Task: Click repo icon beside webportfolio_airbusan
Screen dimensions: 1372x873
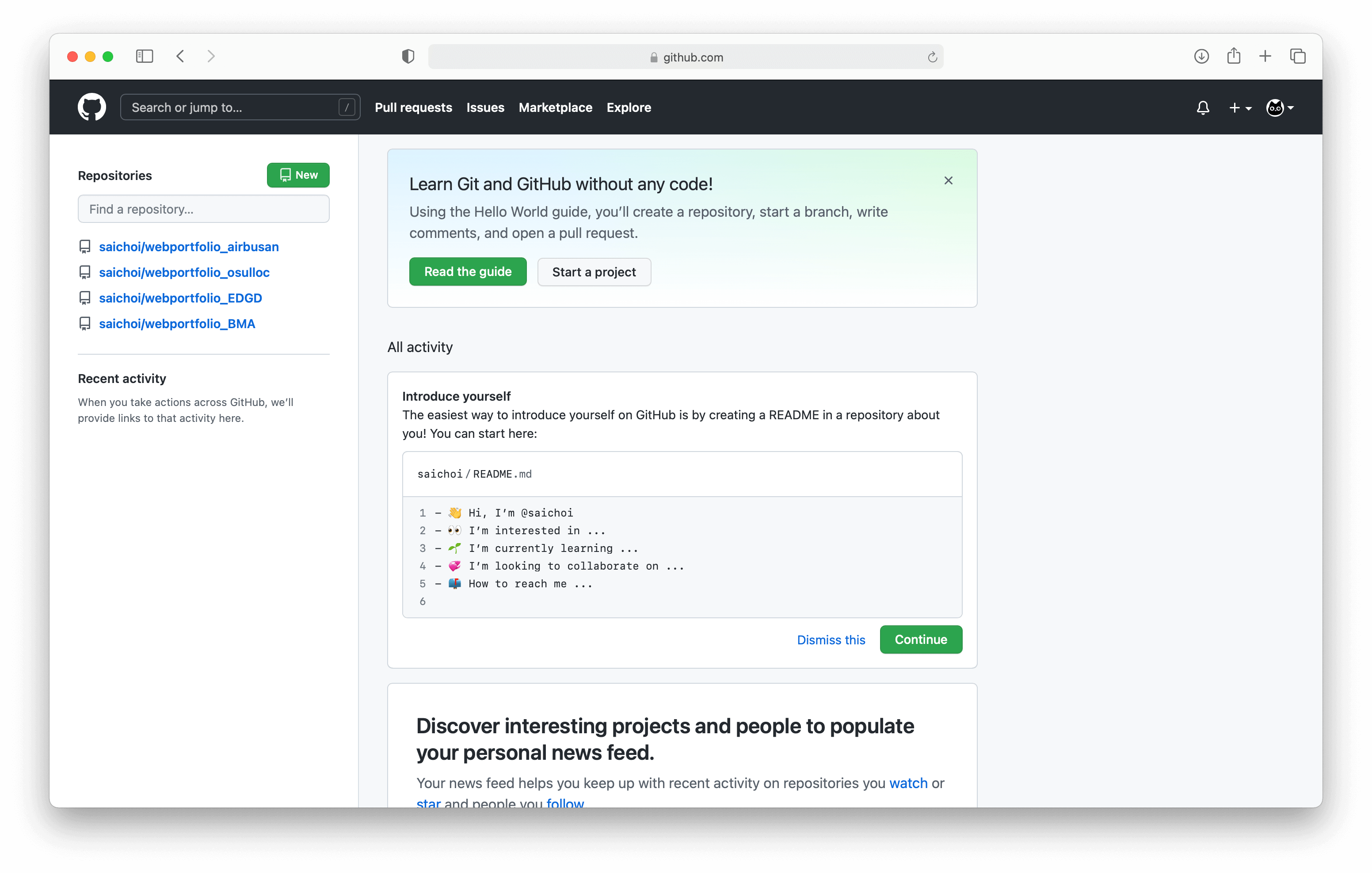Action: point(85,247)
